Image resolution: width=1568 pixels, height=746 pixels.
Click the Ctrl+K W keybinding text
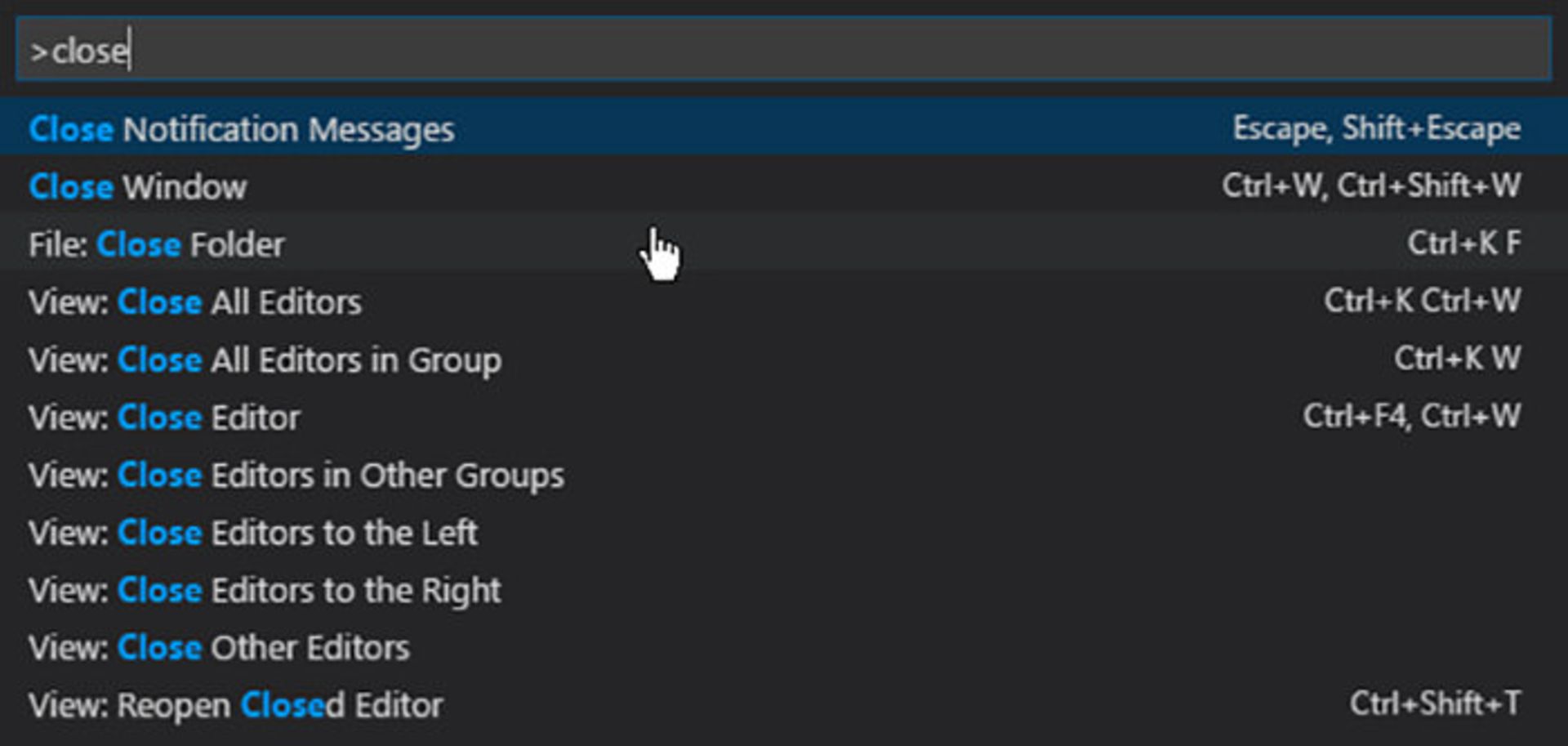[x=1458, y=359]
